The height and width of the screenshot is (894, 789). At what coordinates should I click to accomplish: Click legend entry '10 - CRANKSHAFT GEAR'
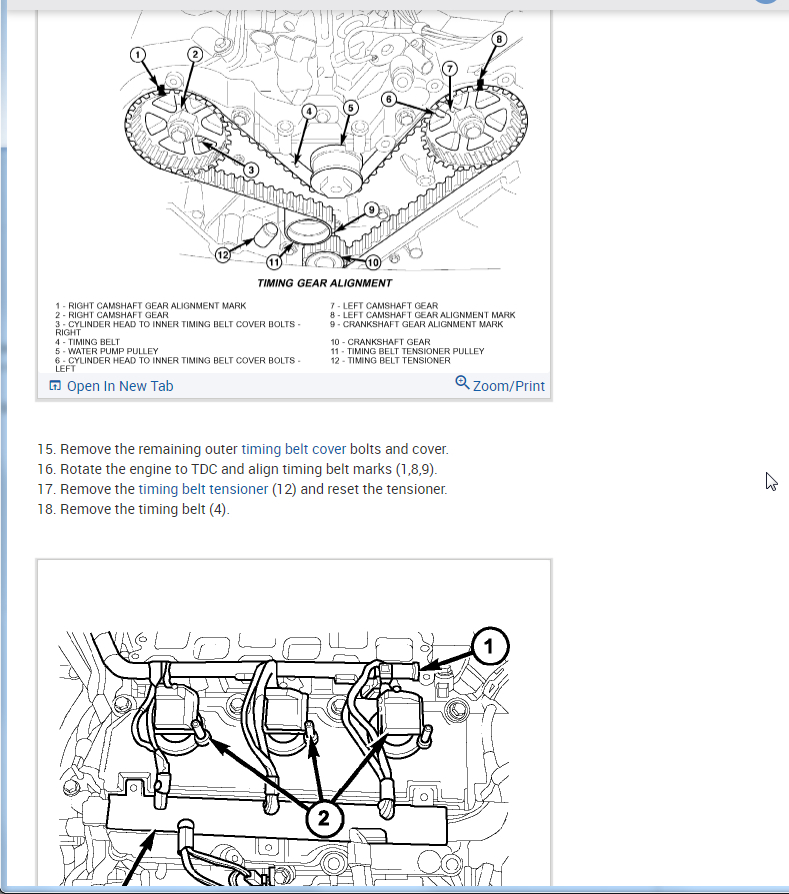(380, 342)
